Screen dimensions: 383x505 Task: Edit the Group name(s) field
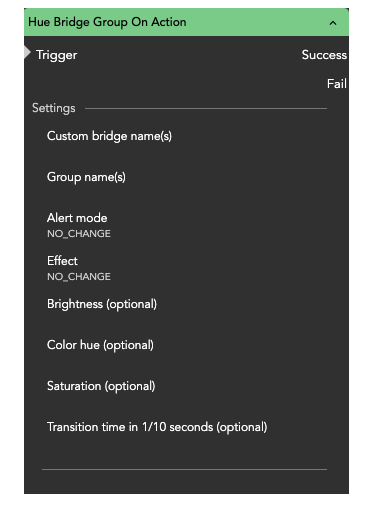point(187,183)
